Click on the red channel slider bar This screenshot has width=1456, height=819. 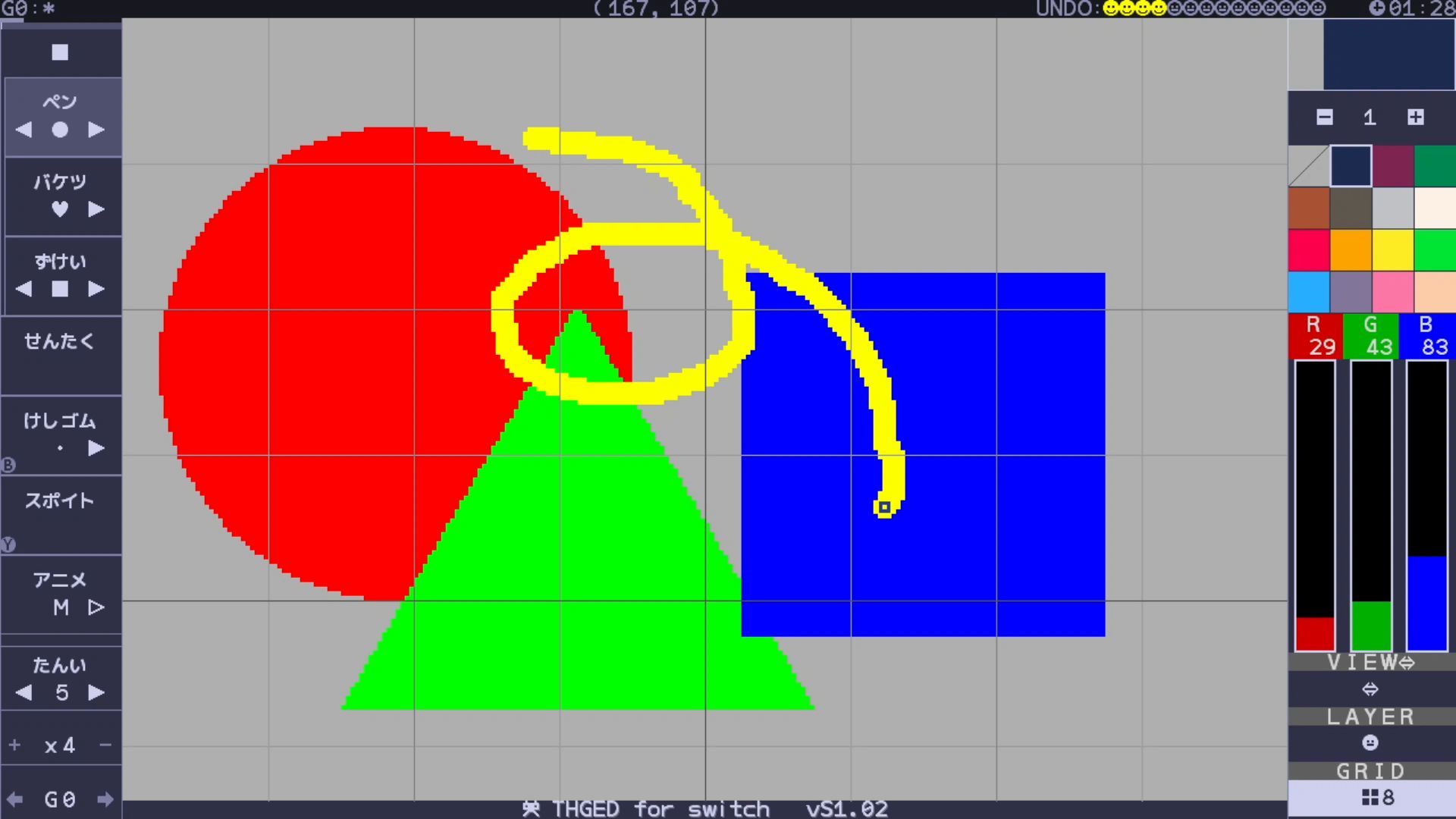coord(1315,506)
